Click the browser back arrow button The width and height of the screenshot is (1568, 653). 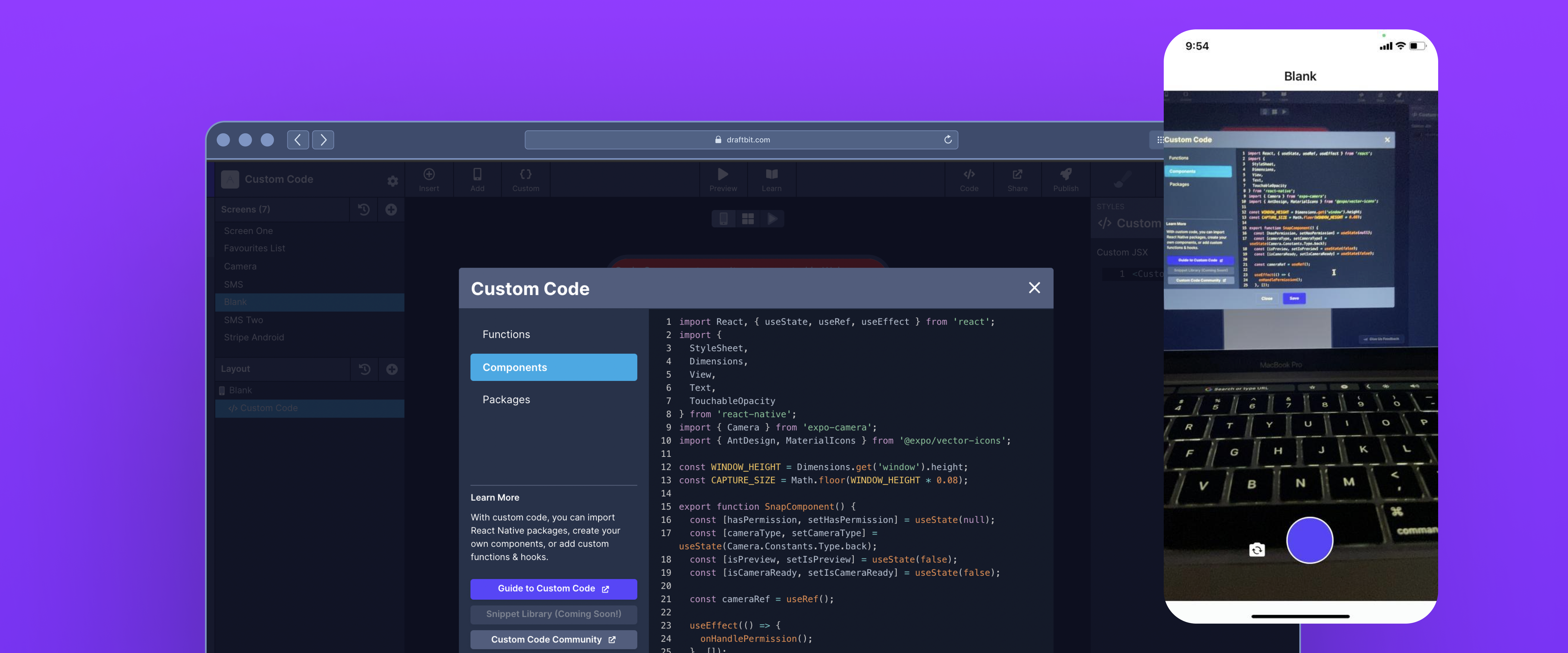click(298, 140)
